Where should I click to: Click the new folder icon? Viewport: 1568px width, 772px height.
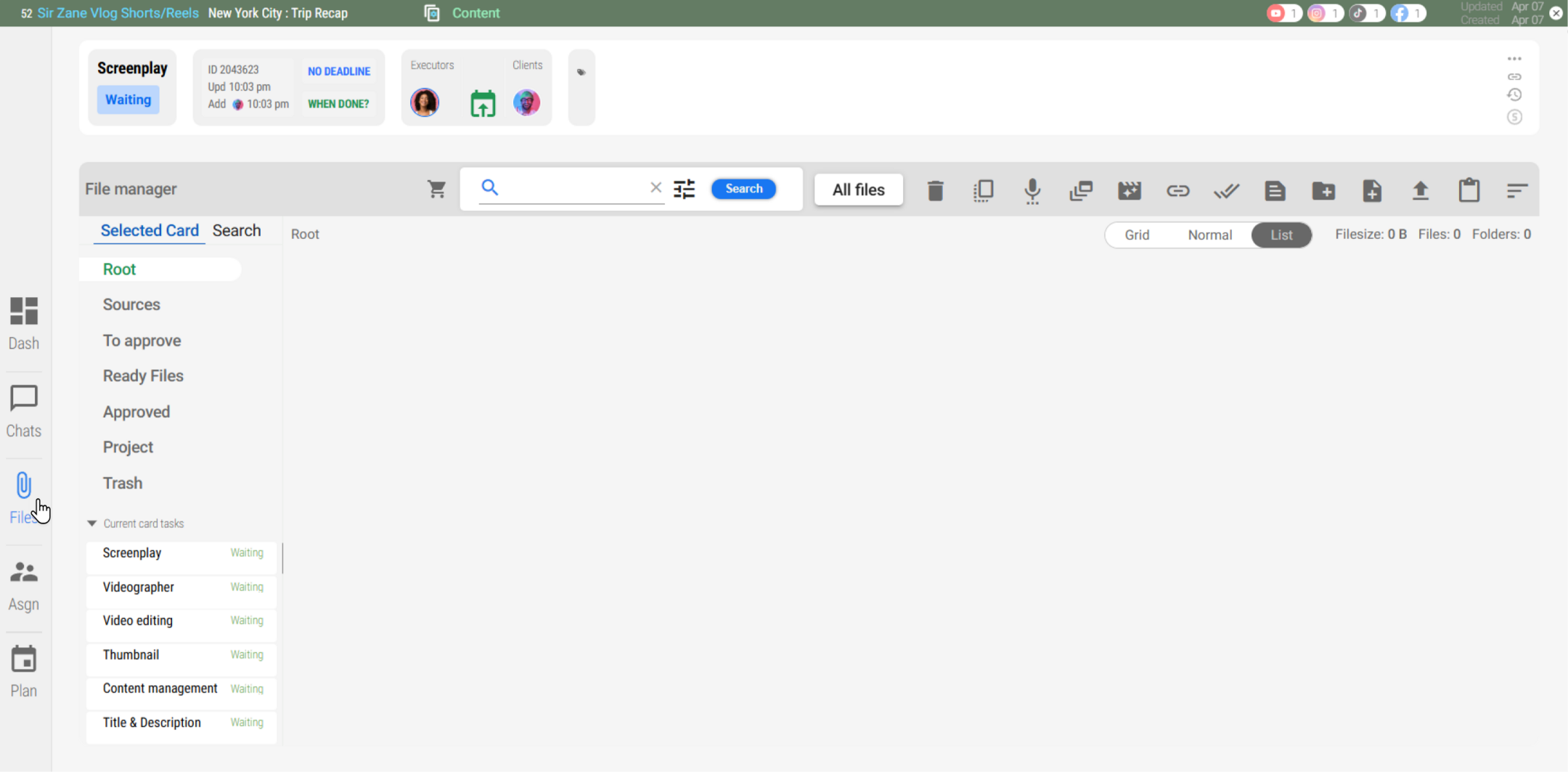(1323, 190)
